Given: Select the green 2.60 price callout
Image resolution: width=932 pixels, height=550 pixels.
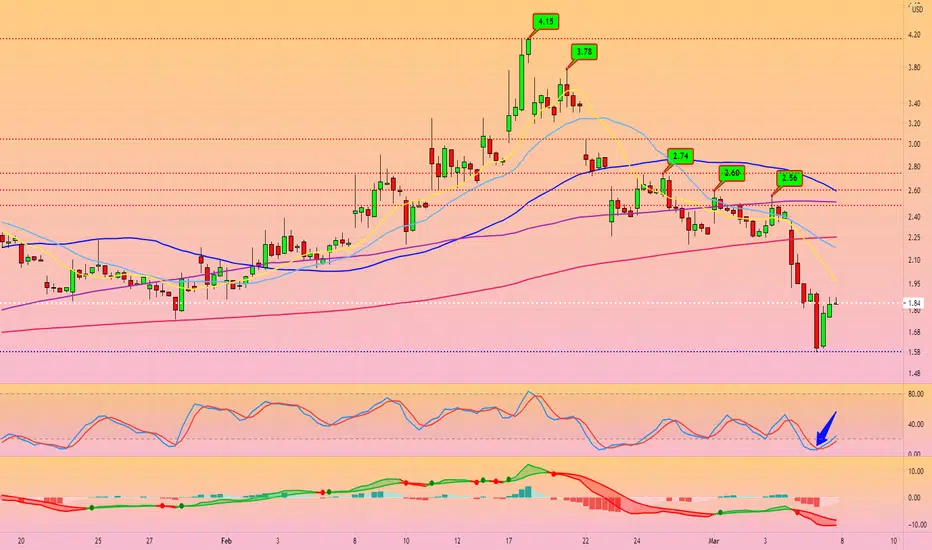Looking at the screenshot, I should pos(731,173).
